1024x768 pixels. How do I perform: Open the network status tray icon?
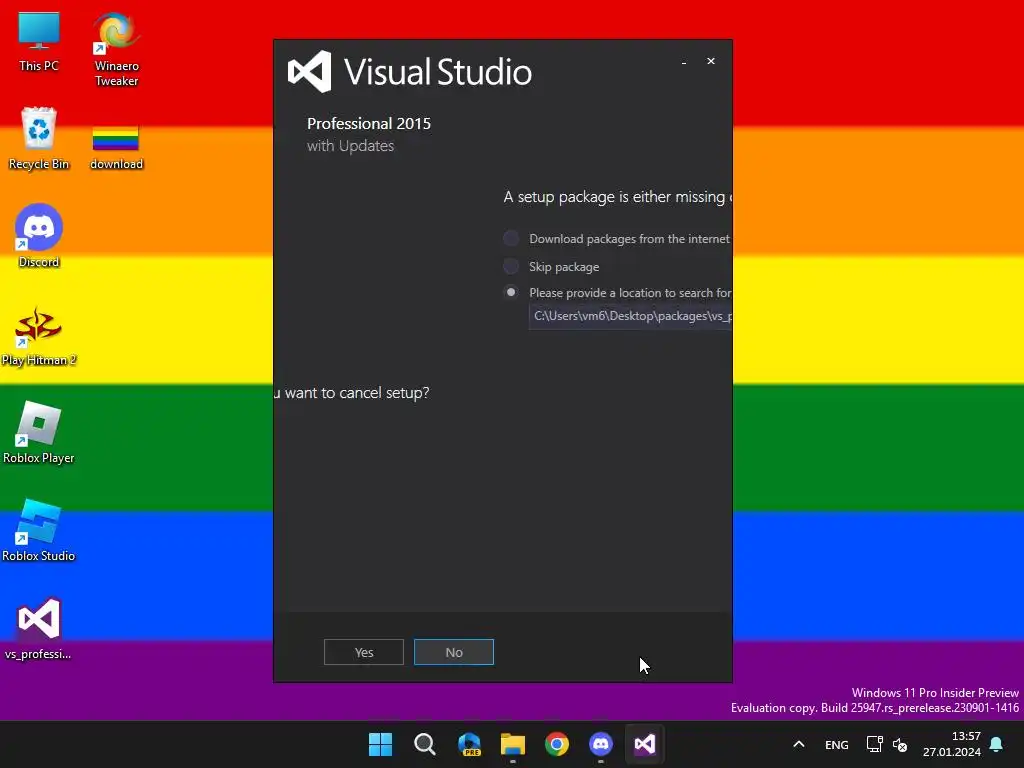pos(874,744)
